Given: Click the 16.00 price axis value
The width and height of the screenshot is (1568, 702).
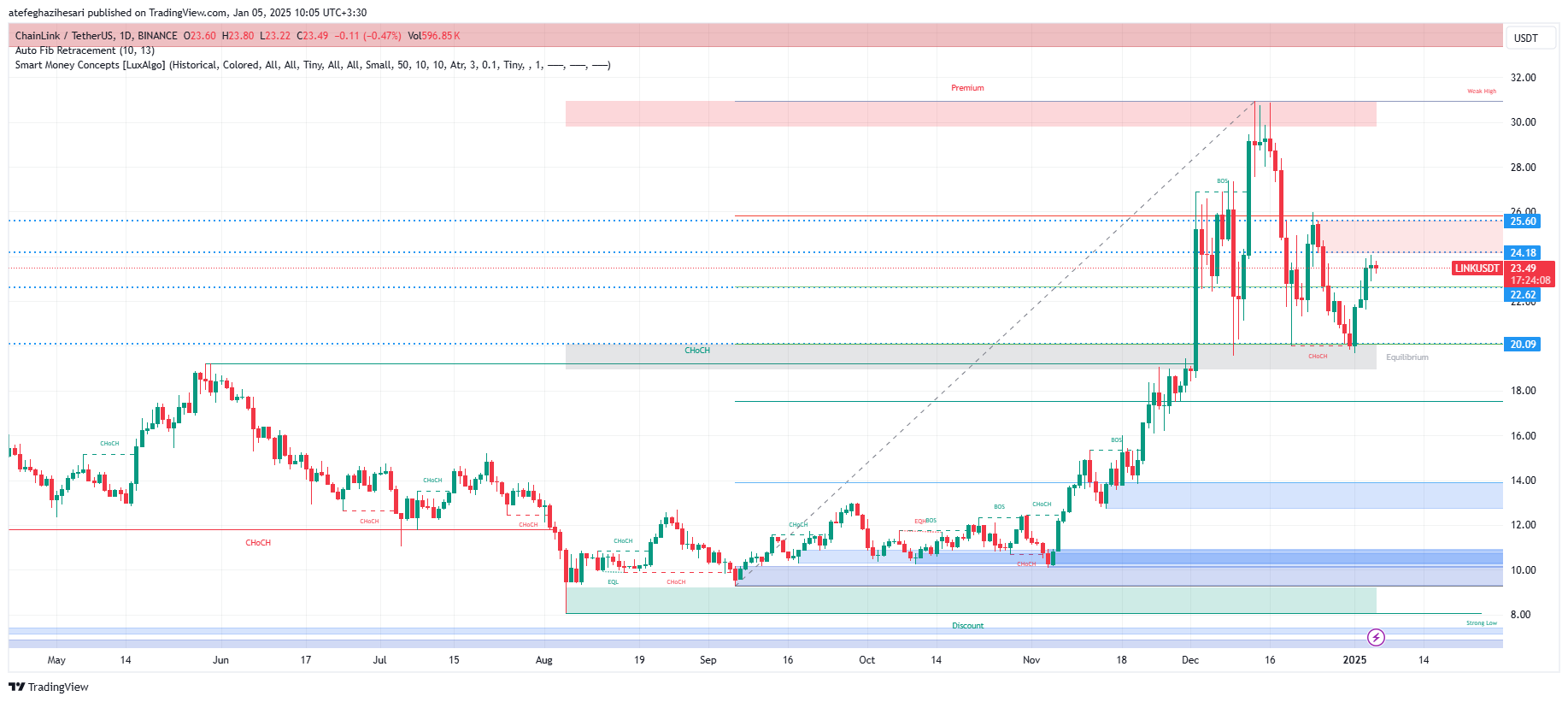Looking at the screenshot, I should tap(1523, 436).
